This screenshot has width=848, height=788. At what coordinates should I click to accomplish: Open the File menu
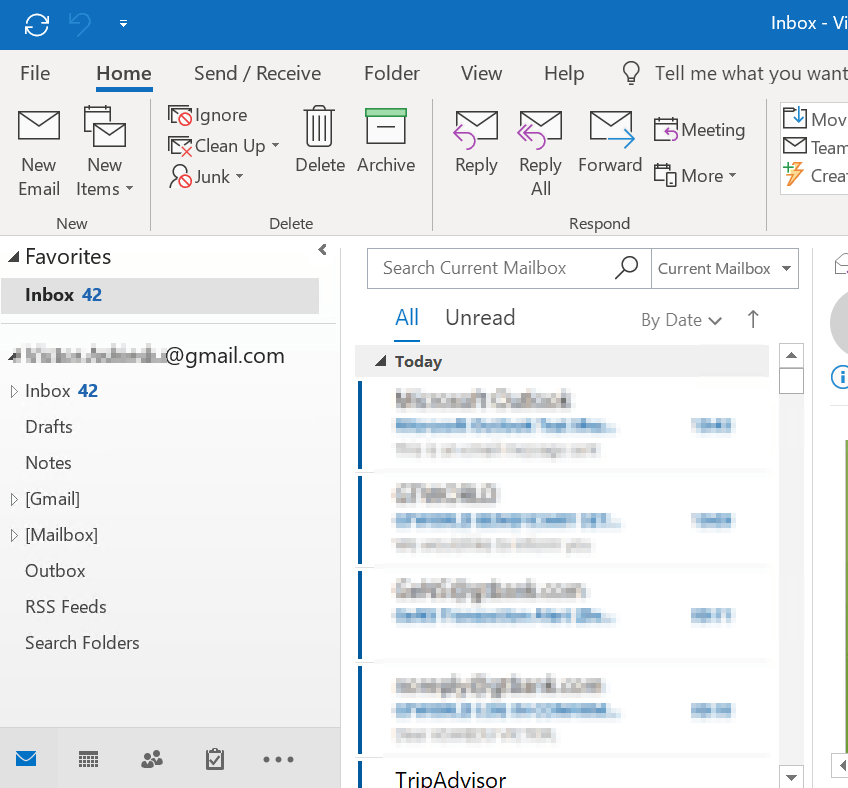(x=35, y=73)
